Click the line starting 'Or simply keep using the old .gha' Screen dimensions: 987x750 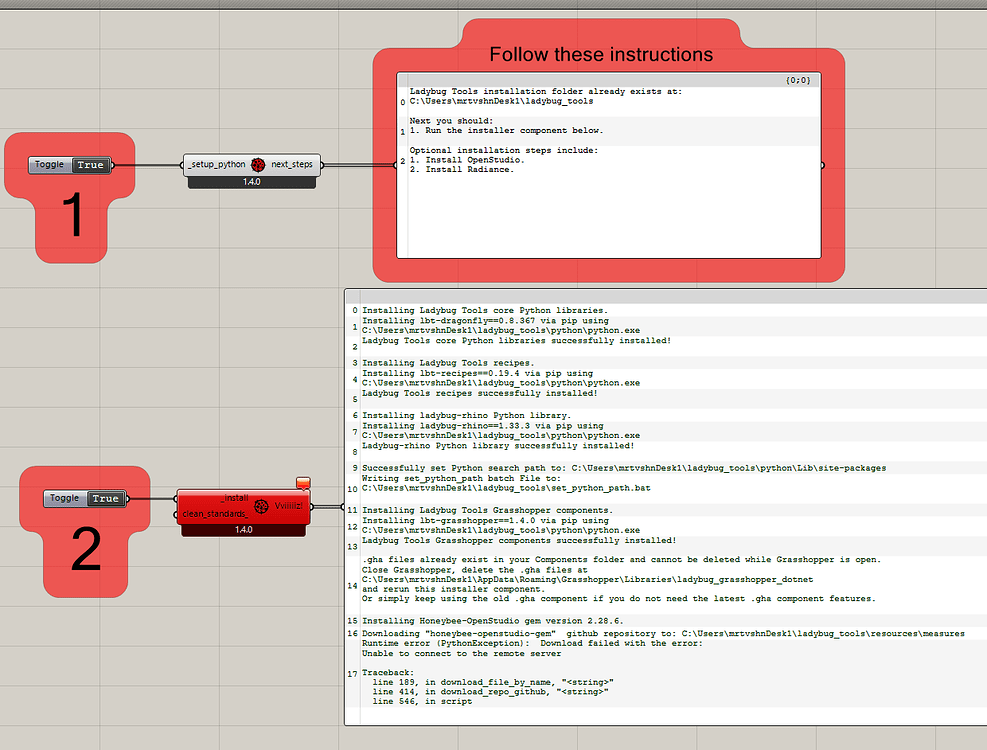619,599
